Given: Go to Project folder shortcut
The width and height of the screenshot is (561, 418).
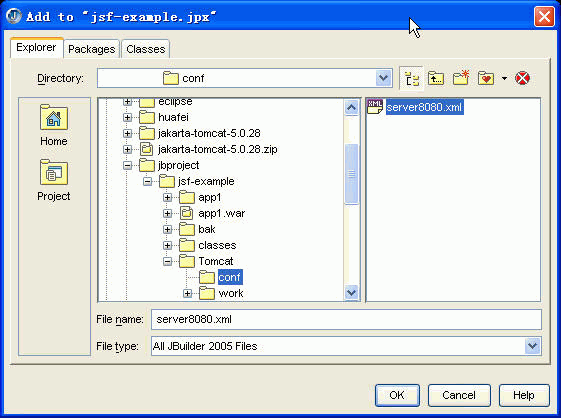Looking at the screenshot, I should pyautogui.click(x=54, y=180).
